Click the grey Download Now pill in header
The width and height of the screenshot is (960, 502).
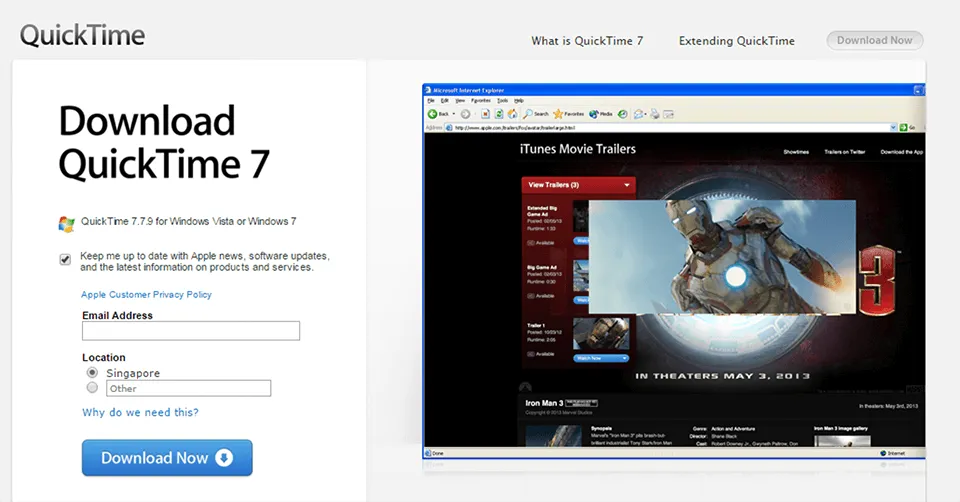[x=874, y=40]
